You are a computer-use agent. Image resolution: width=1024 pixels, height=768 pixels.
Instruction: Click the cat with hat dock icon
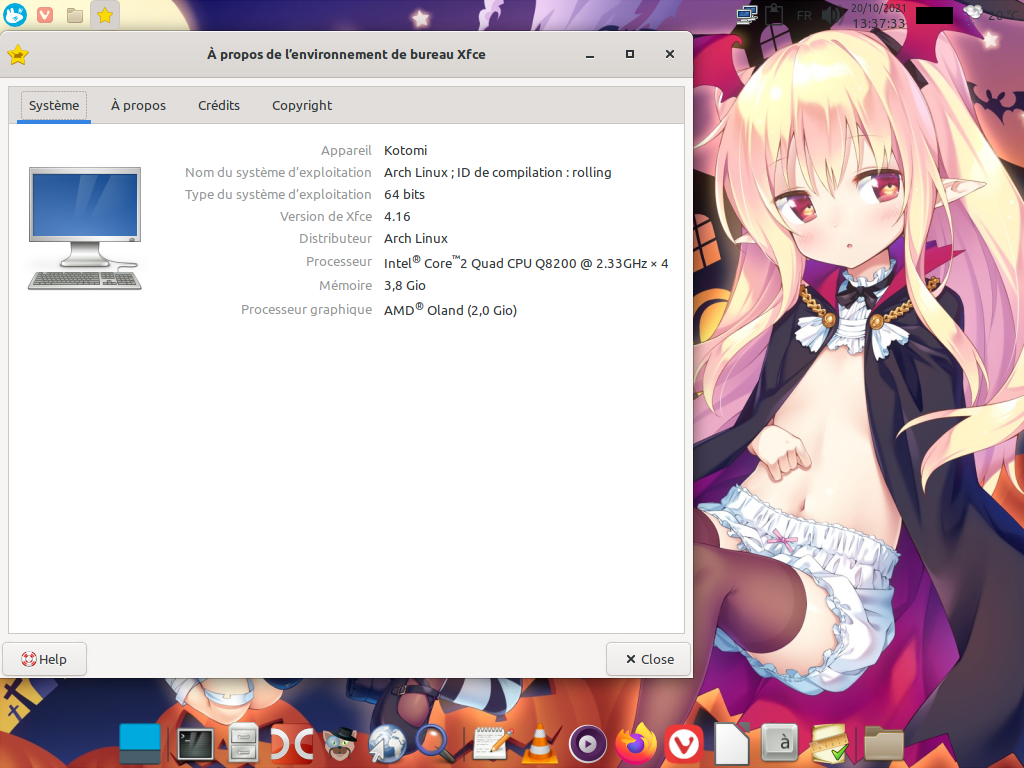[340, 744]
